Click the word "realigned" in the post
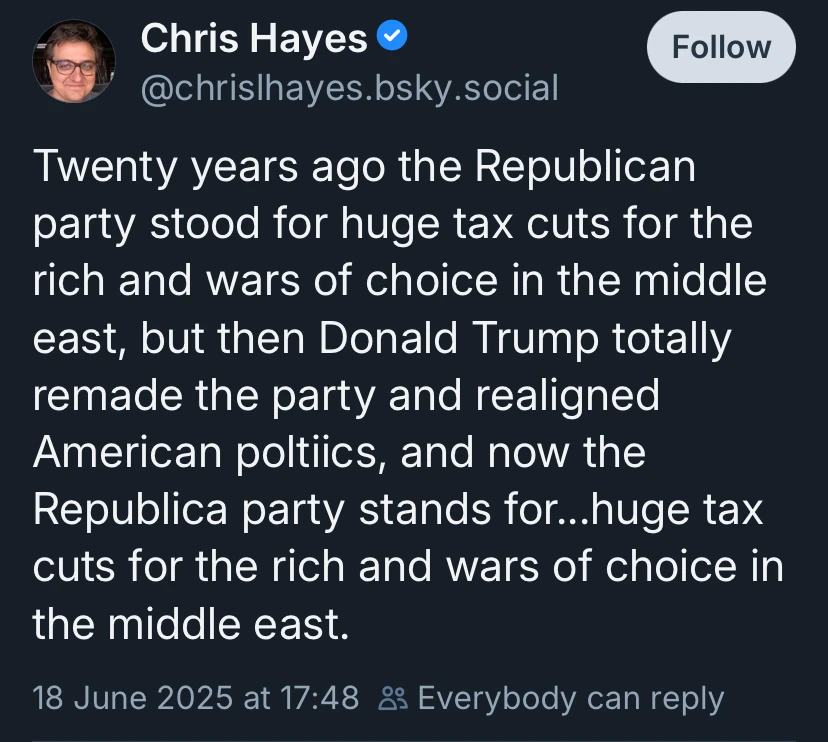The image size is (828, 742). click(x=566, y=395)
